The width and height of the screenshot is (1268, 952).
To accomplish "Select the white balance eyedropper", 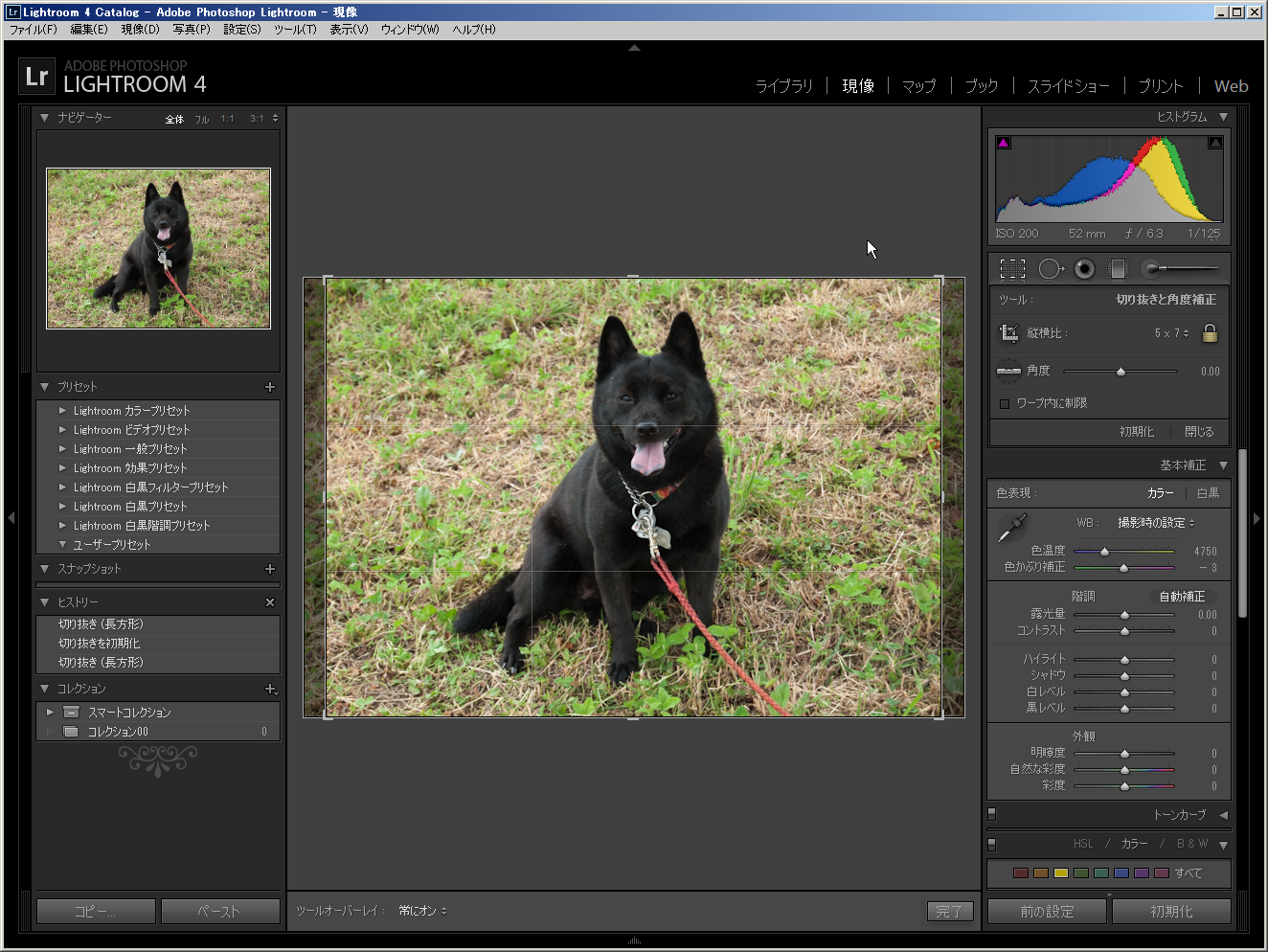I will pyautogui.click(x=1011, y=528).
